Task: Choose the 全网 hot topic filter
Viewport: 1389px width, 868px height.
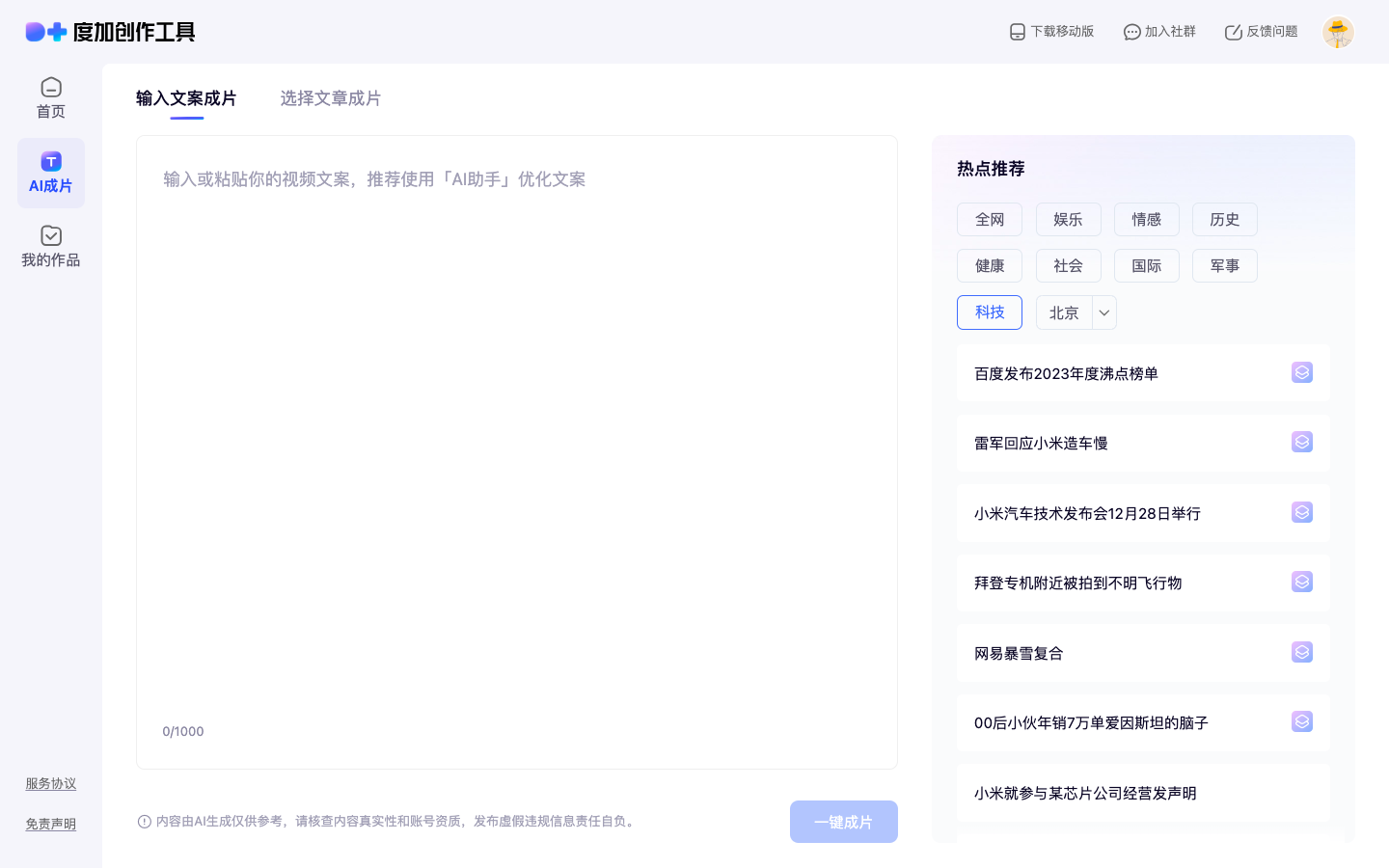Action: point(989,220)
